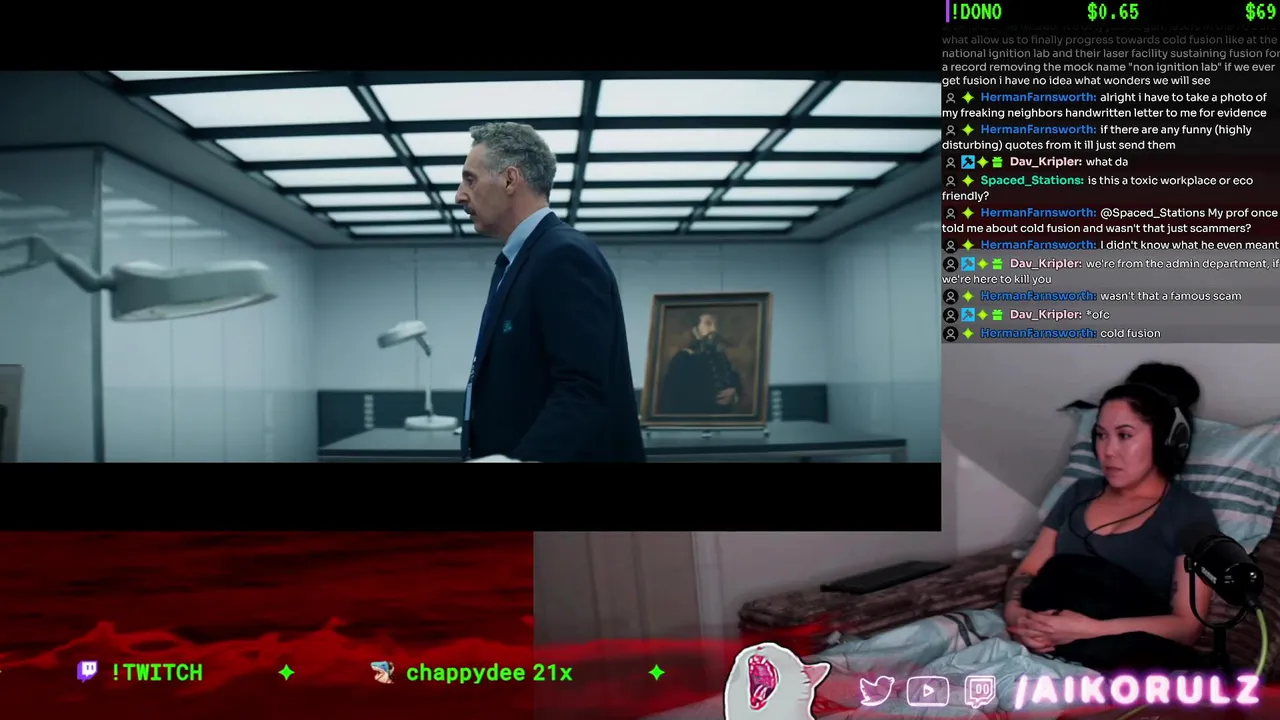The height and width of the screenshot is (720, 1280).
Task: Open HermanFarnsworth's name on the 'cold fusion' message
Action: point(1038,334)
